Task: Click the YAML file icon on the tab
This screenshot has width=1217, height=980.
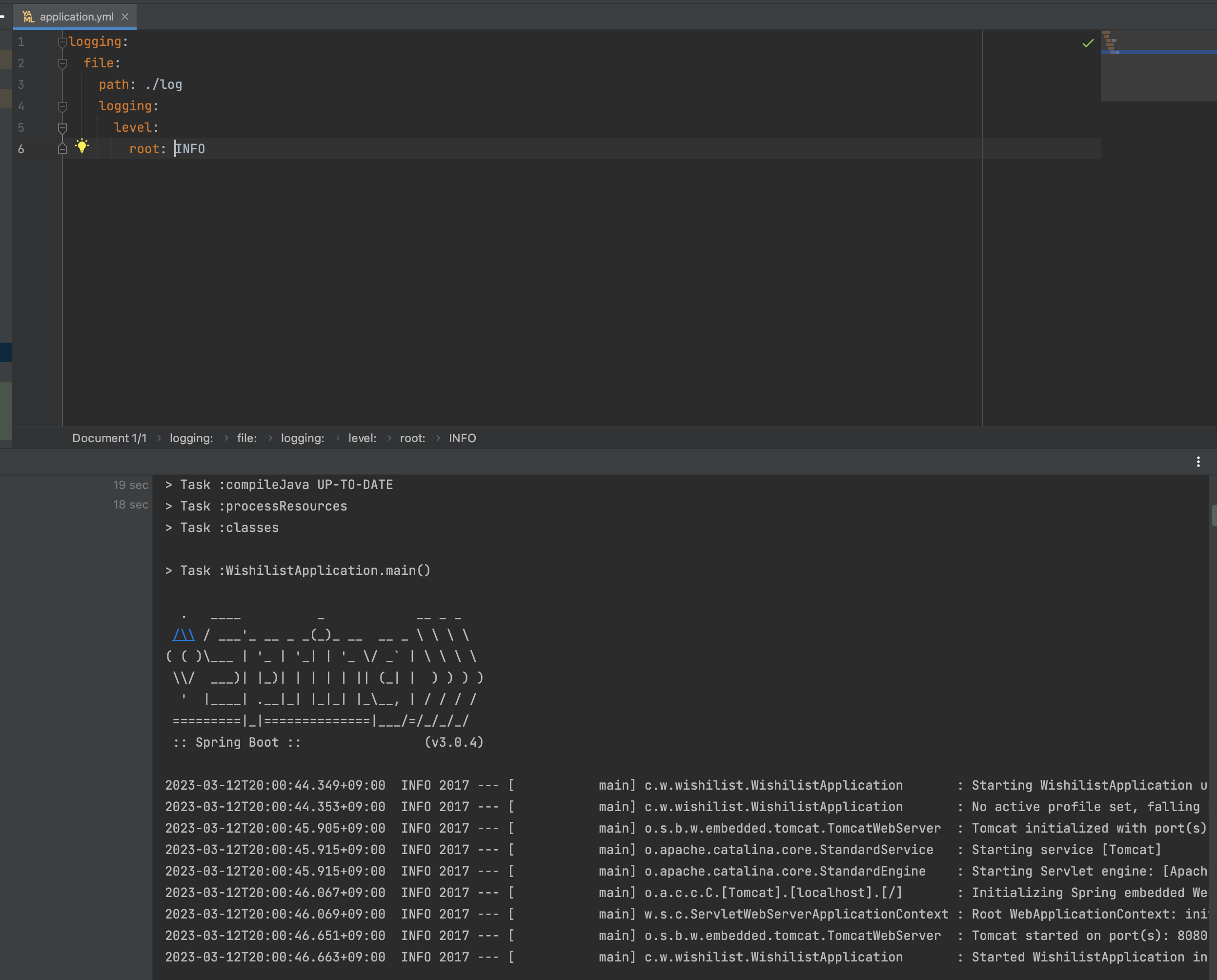Action: coord(28,17)
